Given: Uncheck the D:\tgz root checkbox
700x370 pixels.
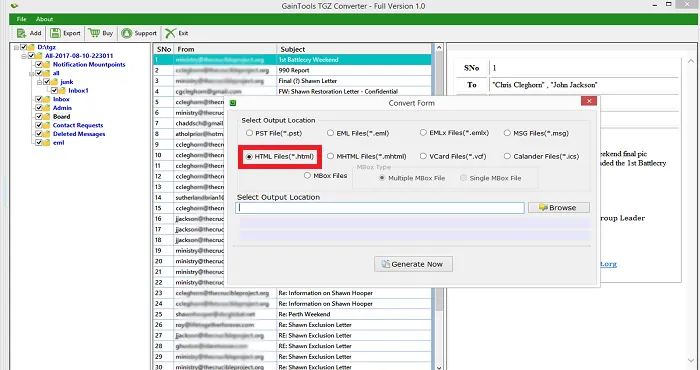Looking at the screenshot, I should click(x=23, y=47).
